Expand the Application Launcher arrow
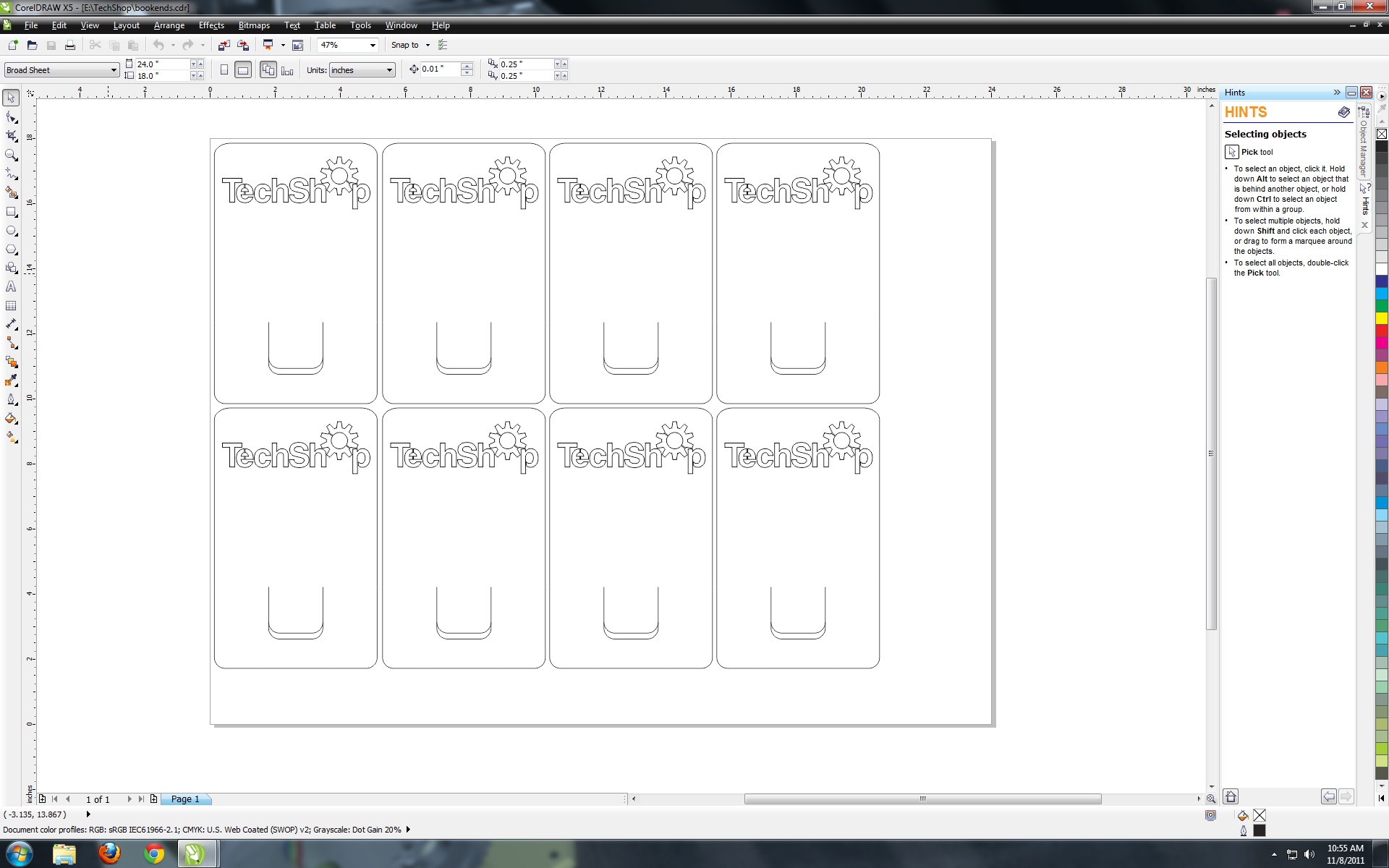1389x868 pixels. (x=283, y=45)
